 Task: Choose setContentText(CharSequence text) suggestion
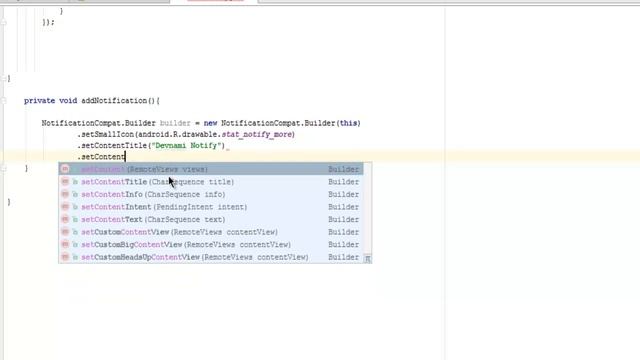211,220
